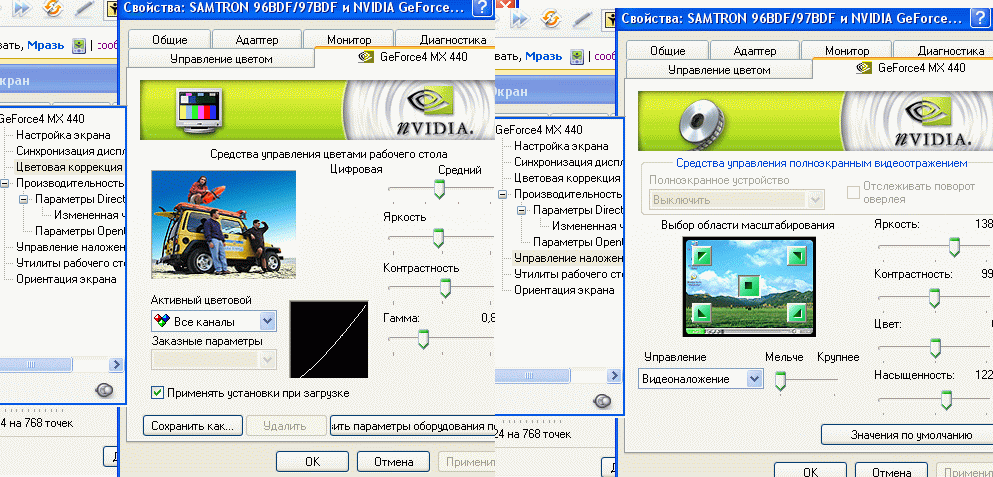The width and height of the screenshot is (993, 477).
Task: Click green PDA icon beside right Мразь link
Action: pos(577,56)
